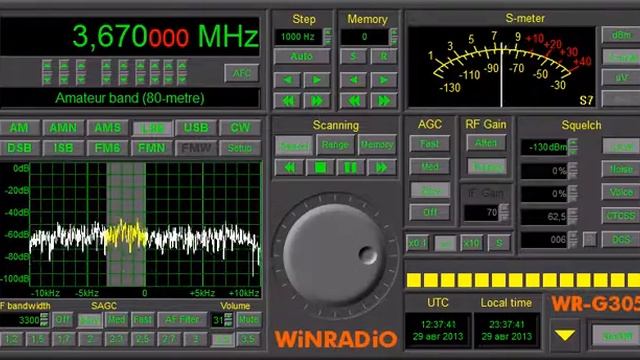640x360 pixels.
Task: Adjust the IF bandwidth 3300 spinner
Action: (x=44, y=320)
